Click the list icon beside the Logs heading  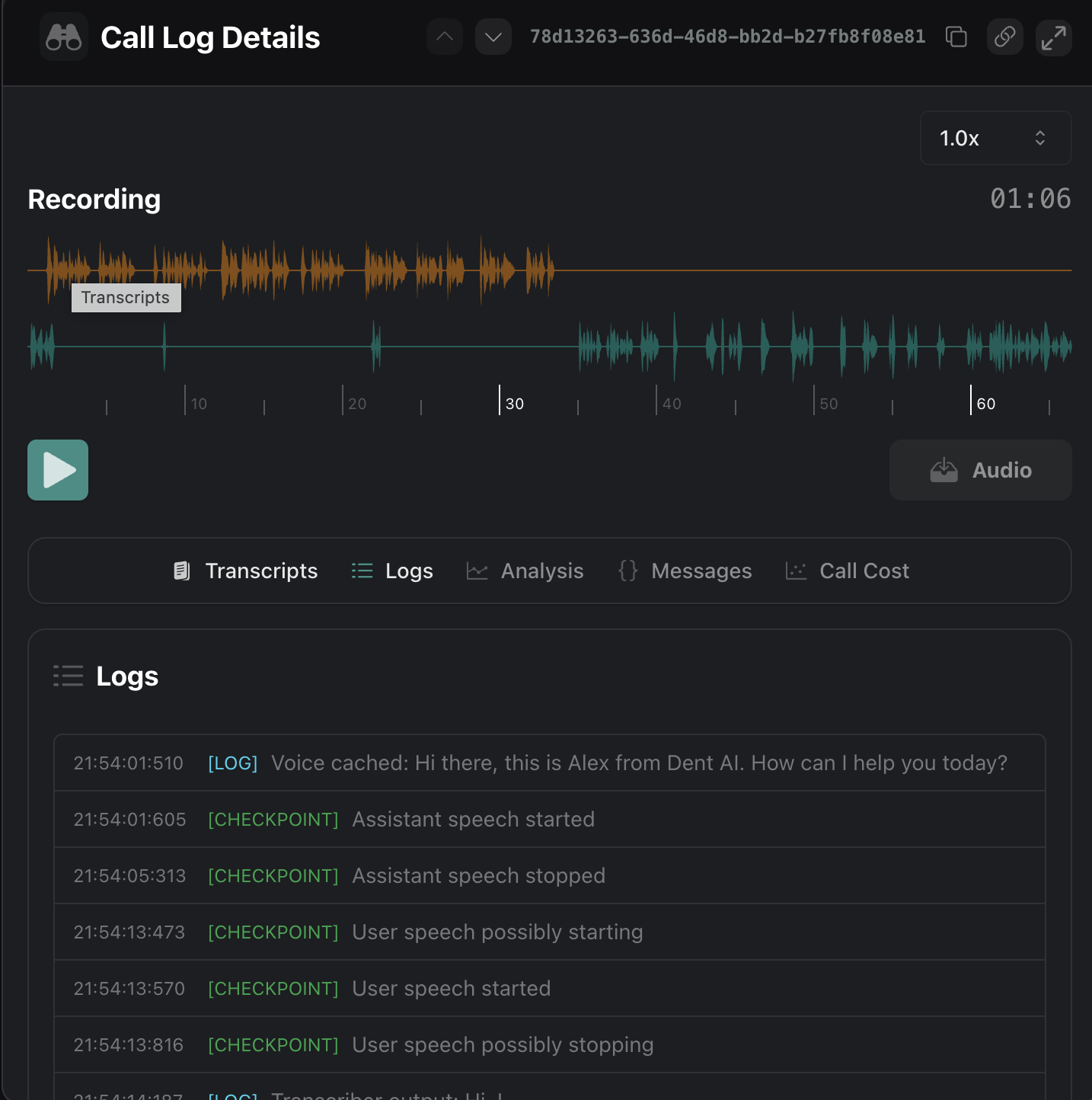[x=68, y=676]
